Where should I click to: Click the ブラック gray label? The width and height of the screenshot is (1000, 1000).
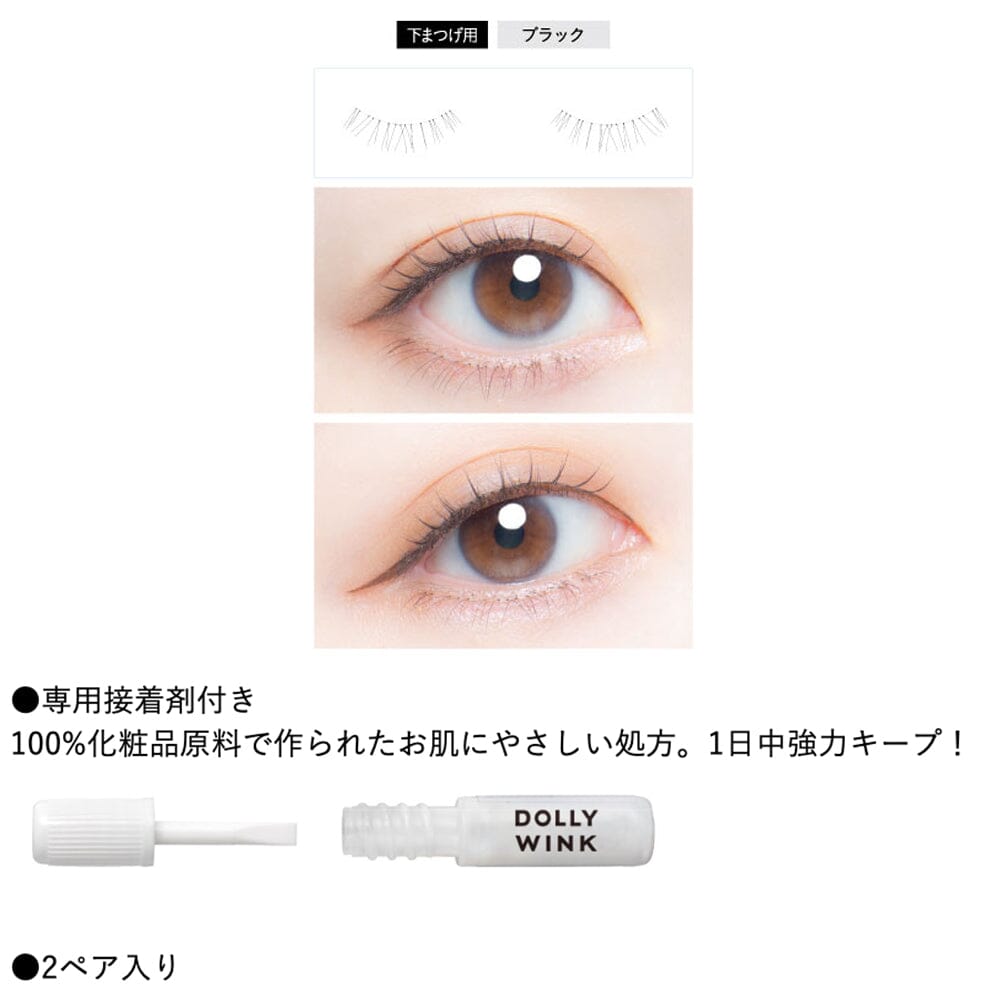click(554, 34)
